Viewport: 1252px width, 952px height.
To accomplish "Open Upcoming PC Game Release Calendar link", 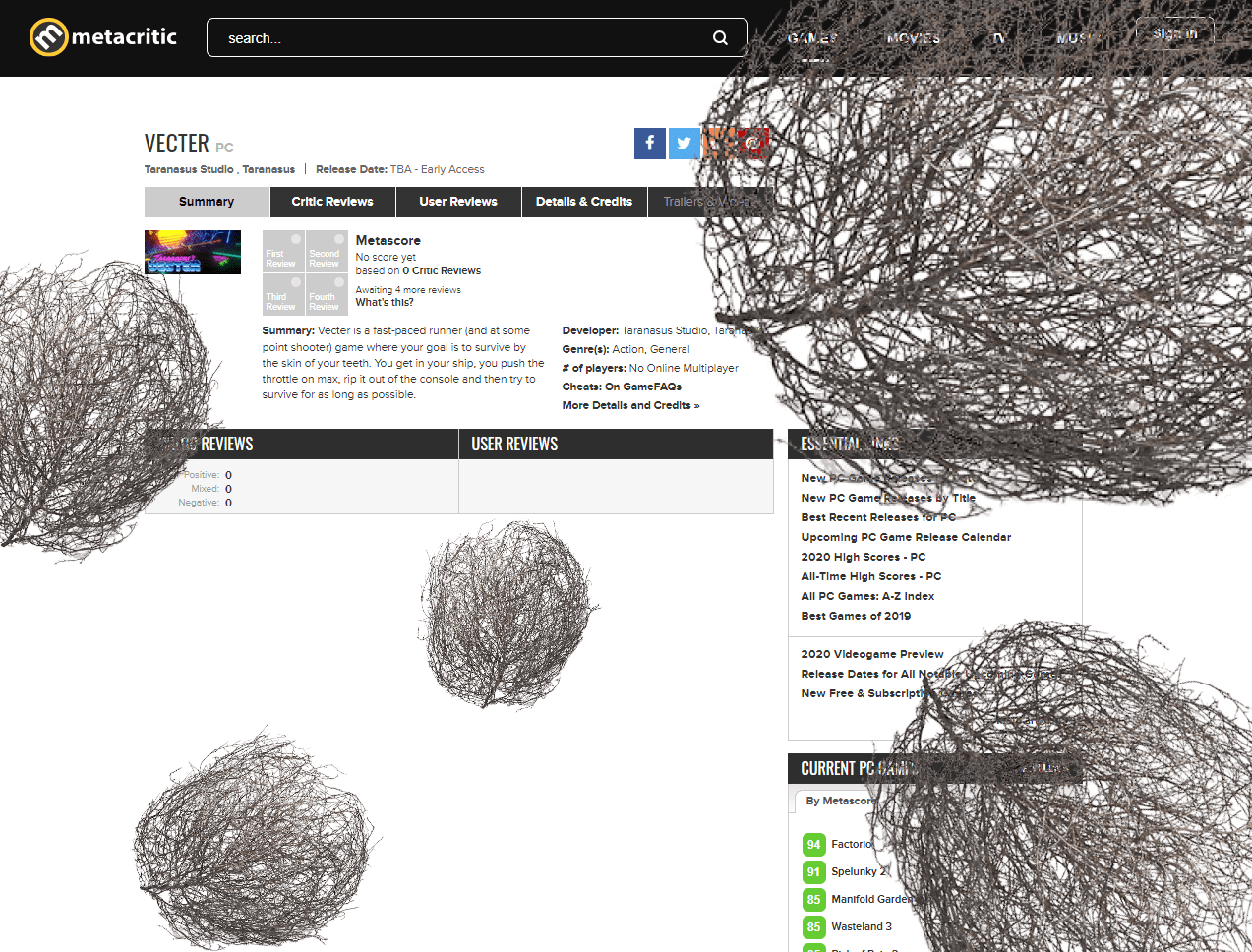I will 906,538.
